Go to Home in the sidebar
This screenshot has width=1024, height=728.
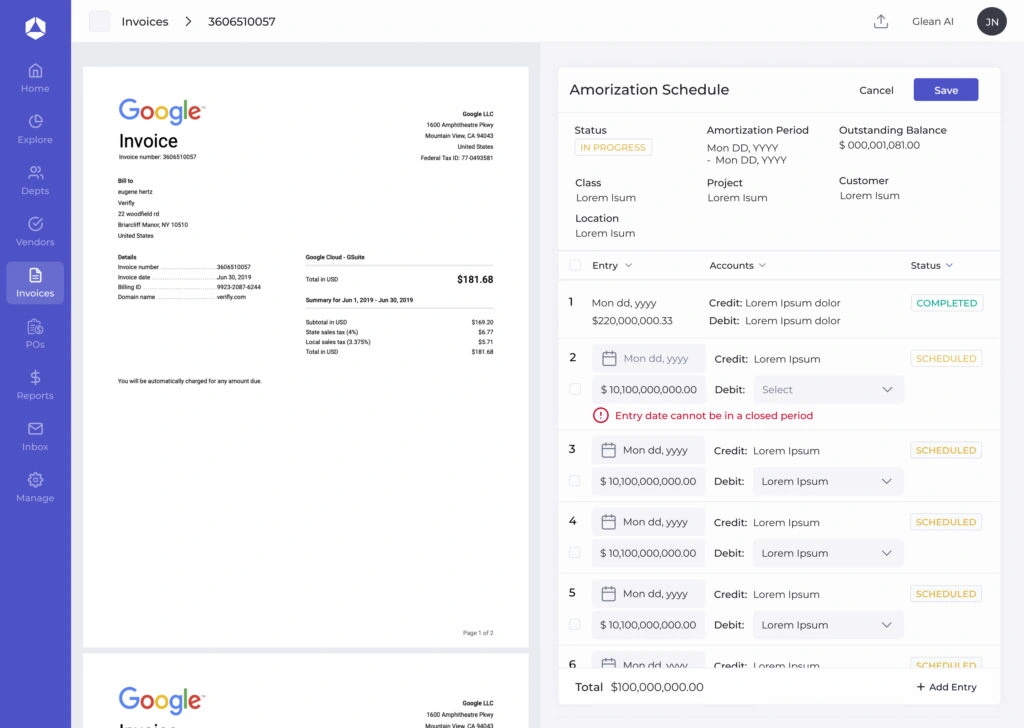click(x=35, y=78)
